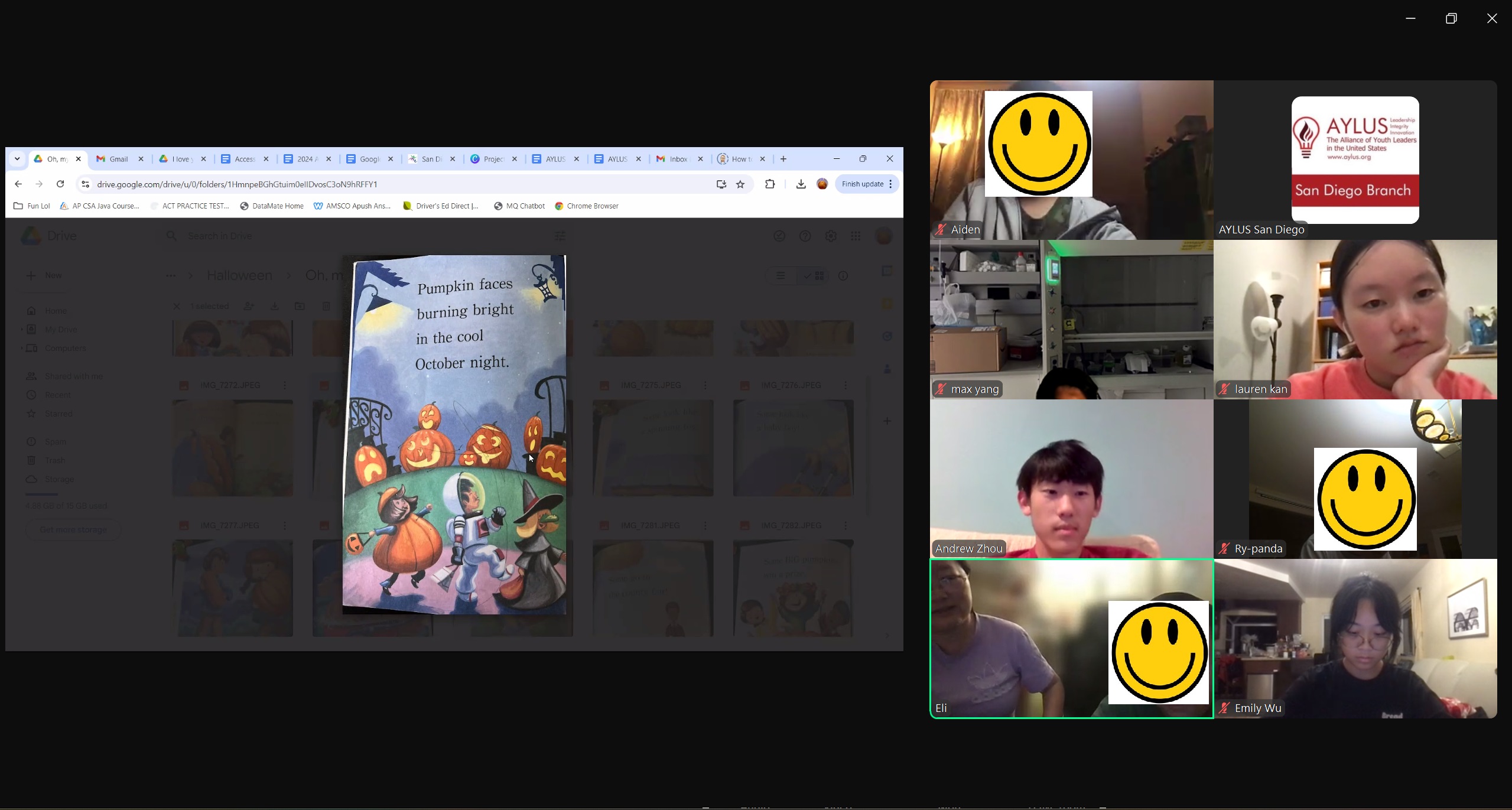The width and height of the screenshot is (1512, 810).
Task: Bookmark this page with the star icon
Action: coord(740,184)
